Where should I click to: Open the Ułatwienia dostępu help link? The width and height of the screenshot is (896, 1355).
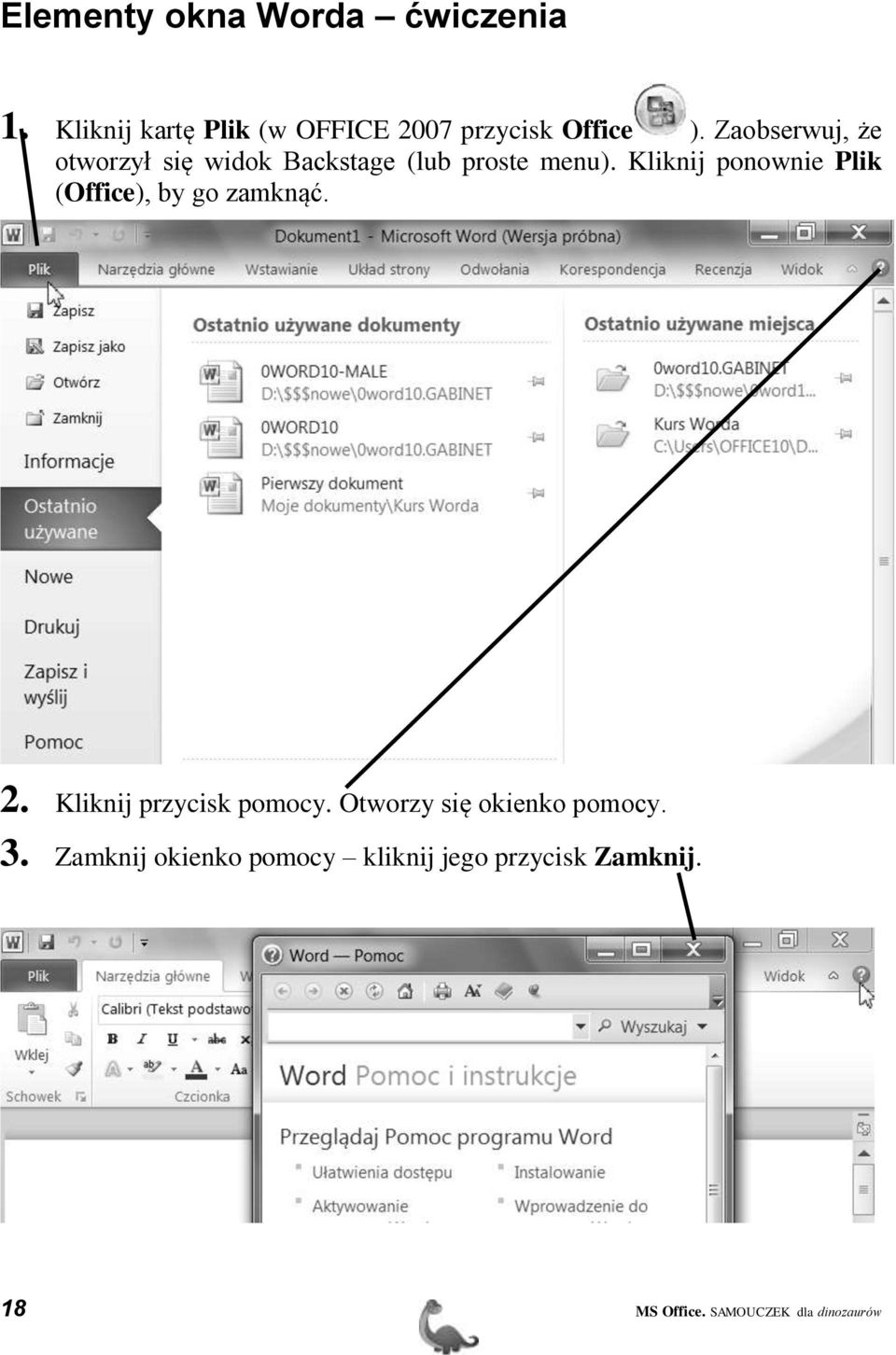pos(382,1172)
